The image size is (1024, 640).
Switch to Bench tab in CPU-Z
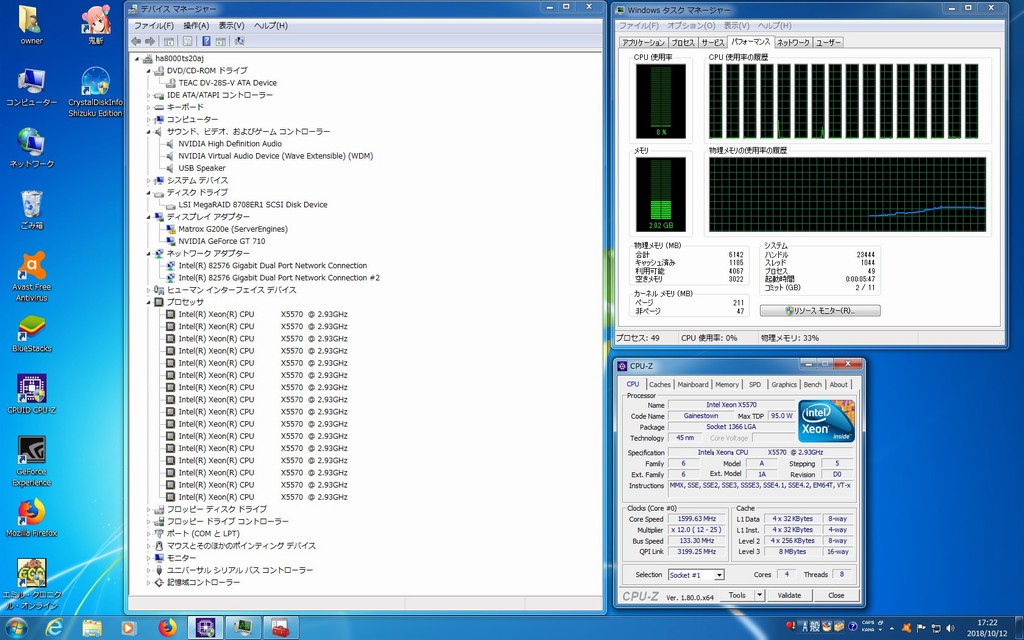pyautogui.click(x=812, y=385)
